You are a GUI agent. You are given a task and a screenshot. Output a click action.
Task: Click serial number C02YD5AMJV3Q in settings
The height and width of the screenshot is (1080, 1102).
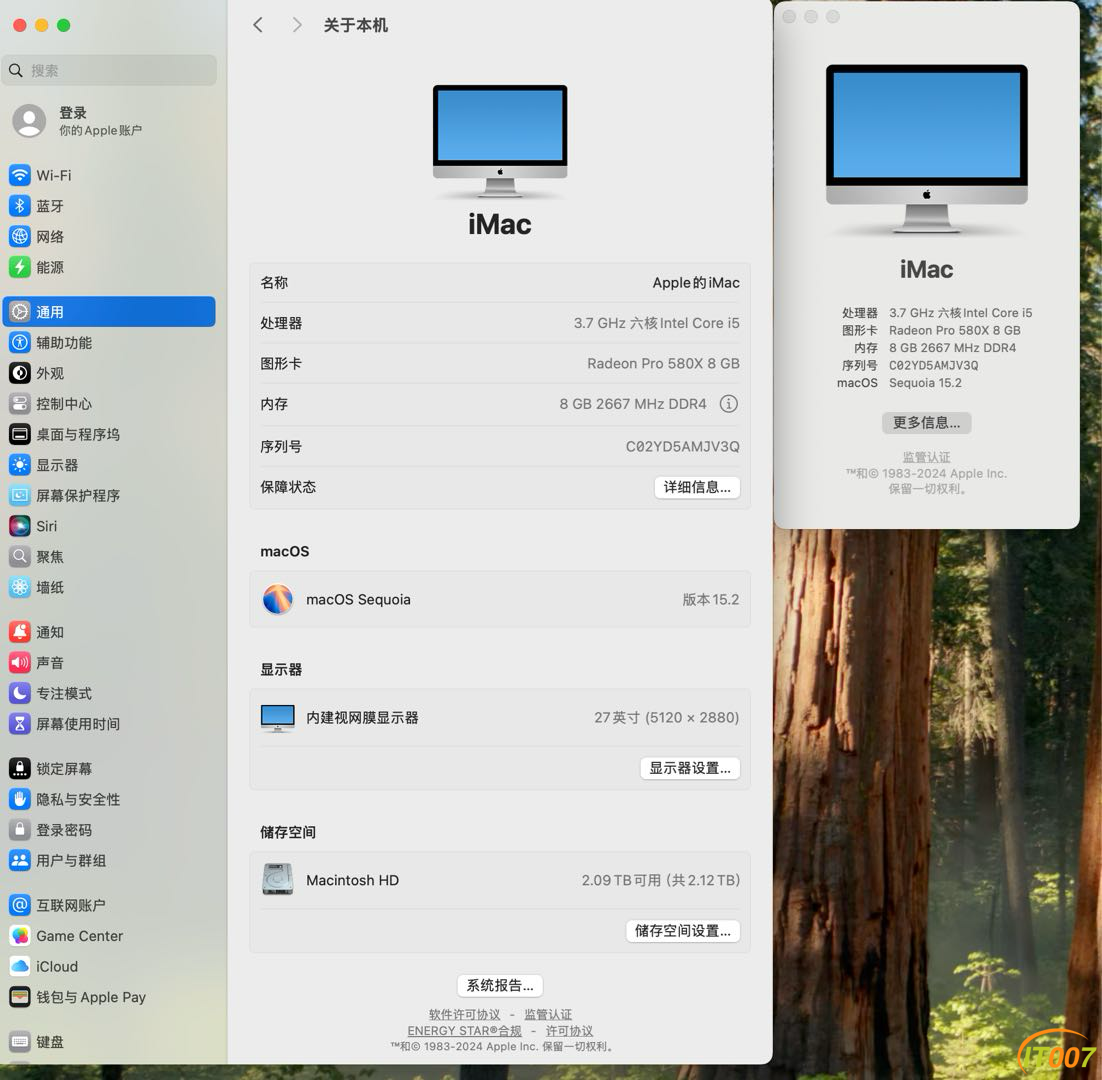(x=682, y=446)
